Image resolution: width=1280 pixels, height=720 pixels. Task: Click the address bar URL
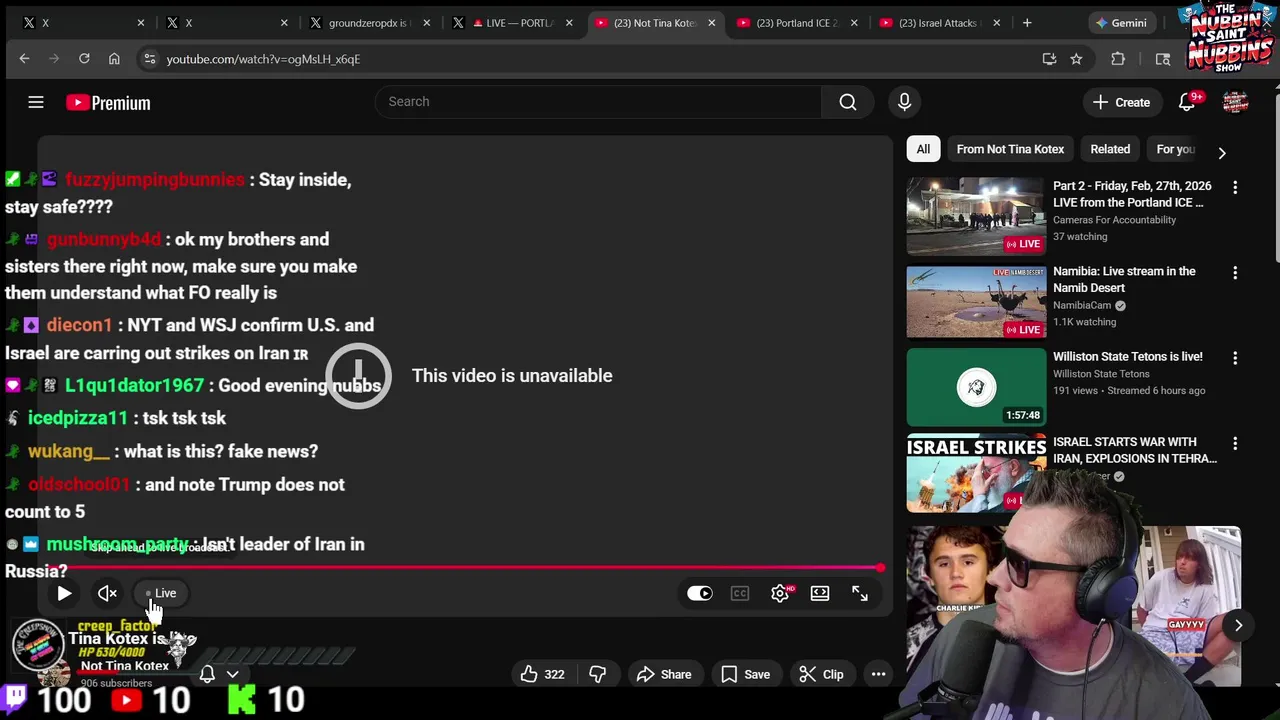263,59
